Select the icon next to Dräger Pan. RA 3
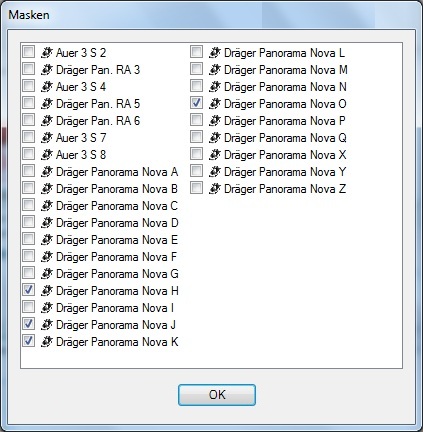This screenshot has height=432, width=423. tap(47, 70)
